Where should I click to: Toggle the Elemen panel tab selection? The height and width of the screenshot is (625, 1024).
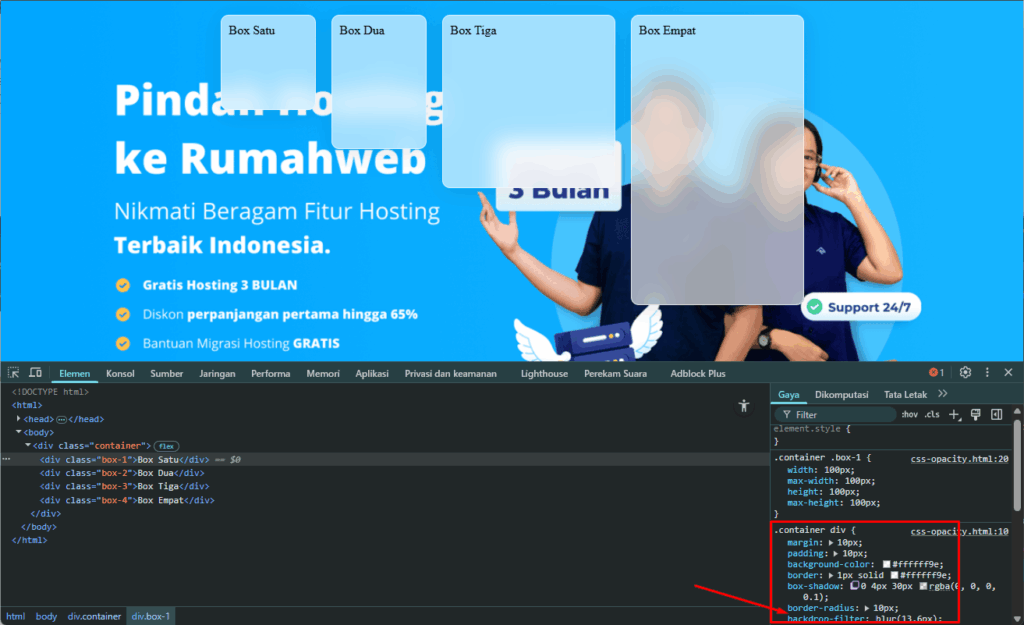point(74,372)
